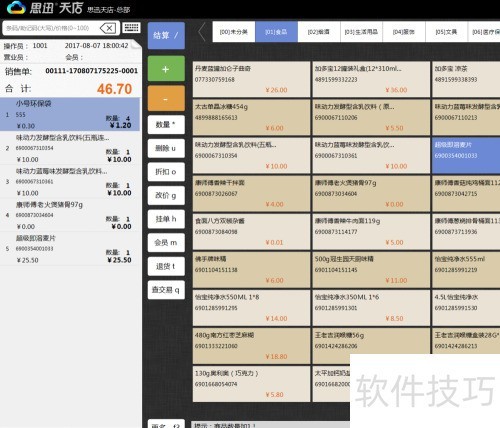Click the timestamp 2017-08-07 18:00:42
The height and width of the screenshot is (428, 500).
point(97,46)
